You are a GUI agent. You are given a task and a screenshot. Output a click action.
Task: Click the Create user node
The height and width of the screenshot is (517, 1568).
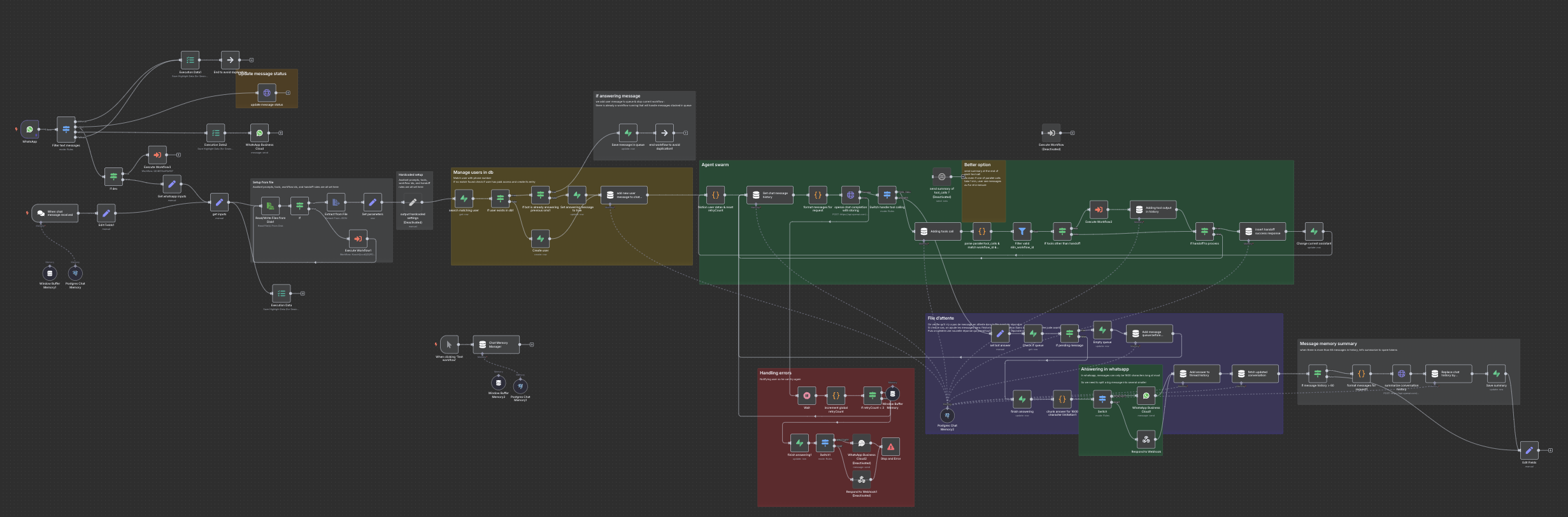point(540,239)
